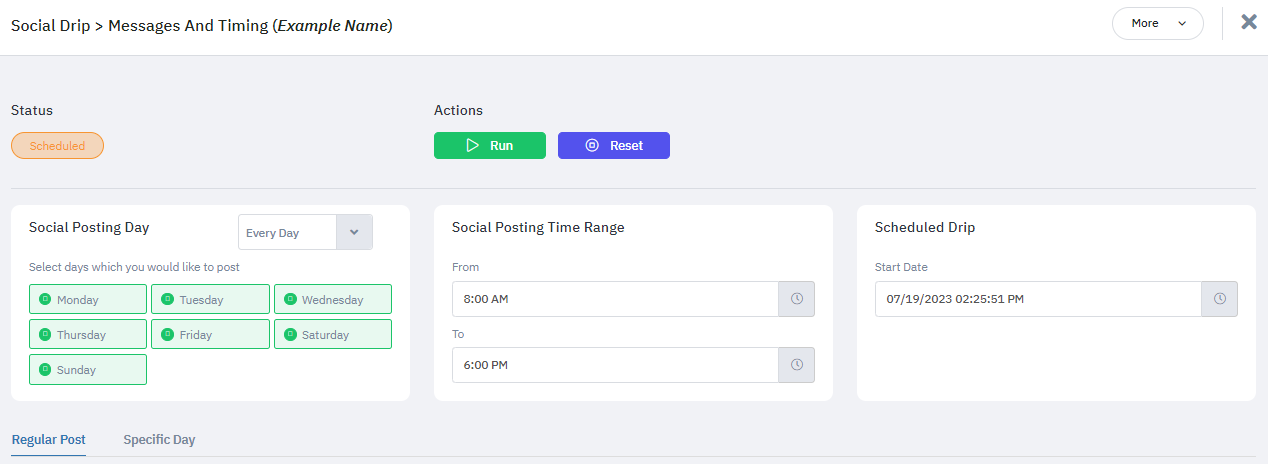Toggle the Friday posting day
Screen dimensions: 1268x464
(x=210, y=335)
